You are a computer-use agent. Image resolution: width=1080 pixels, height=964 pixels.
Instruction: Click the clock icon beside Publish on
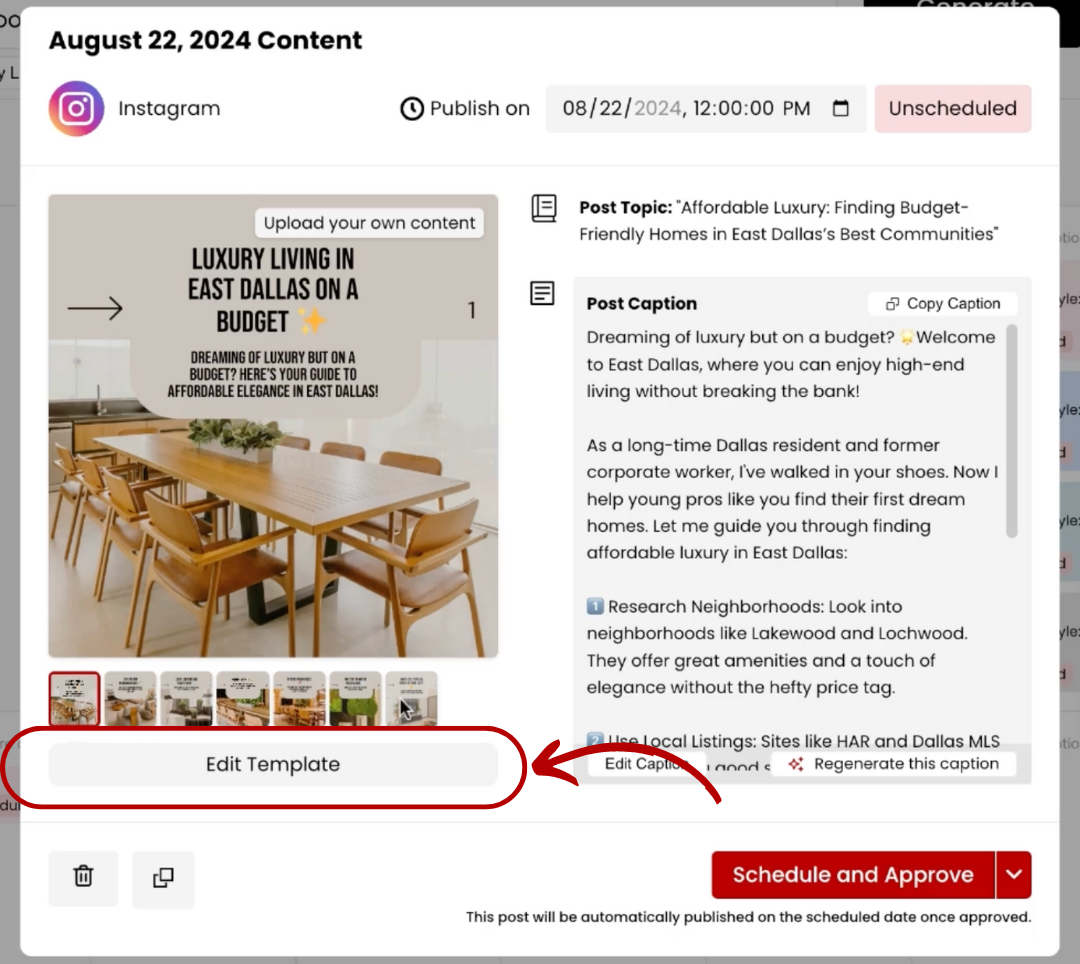click(412, 109)
